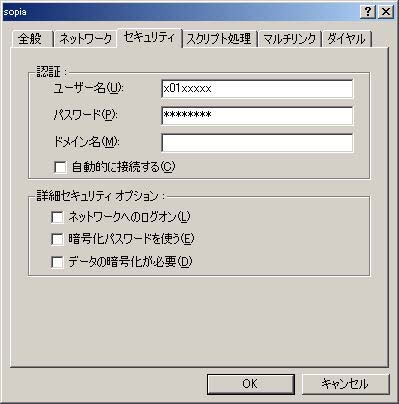399x404 pixels.
Task: Toggle 暗号化パスワードを使う checkbox
Action: coord(57,239)
